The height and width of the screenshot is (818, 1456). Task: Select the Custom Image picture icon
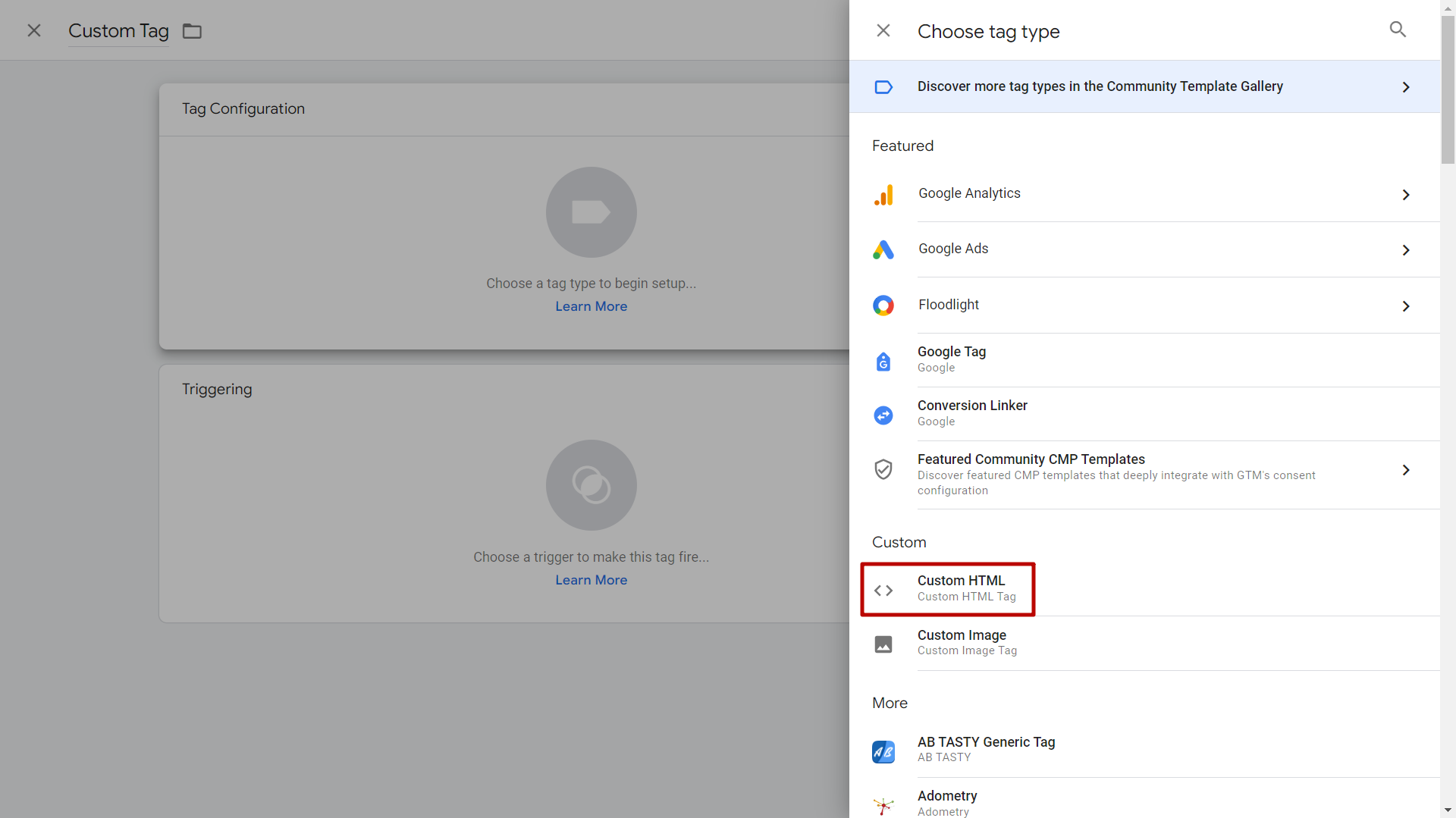pos(883,644)
